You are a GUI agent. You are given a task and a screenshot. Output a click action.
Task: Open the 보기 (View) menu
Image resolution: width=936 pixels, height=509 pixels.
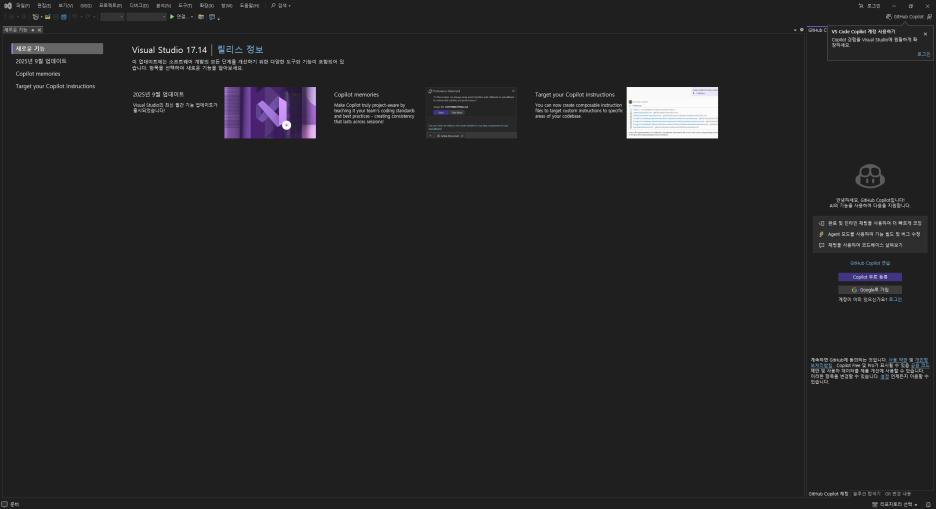[x=65, y=5]
